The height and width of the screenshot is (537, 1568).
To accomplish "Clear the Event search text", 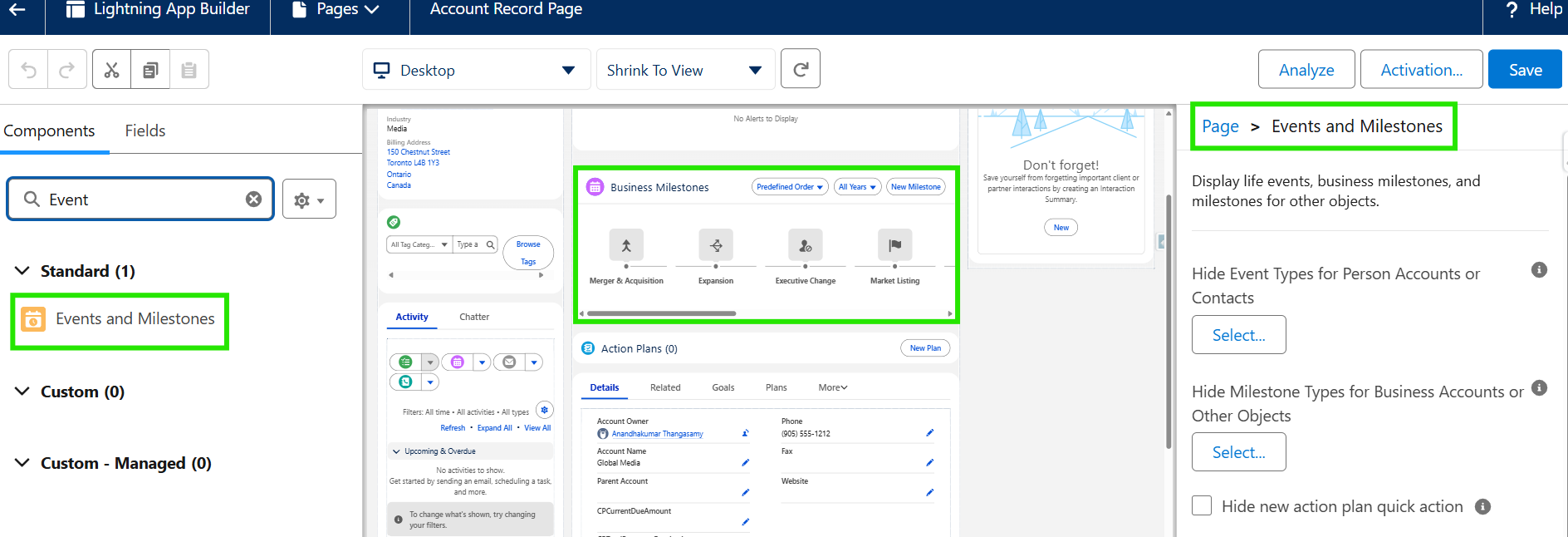I will coord(253,200).
